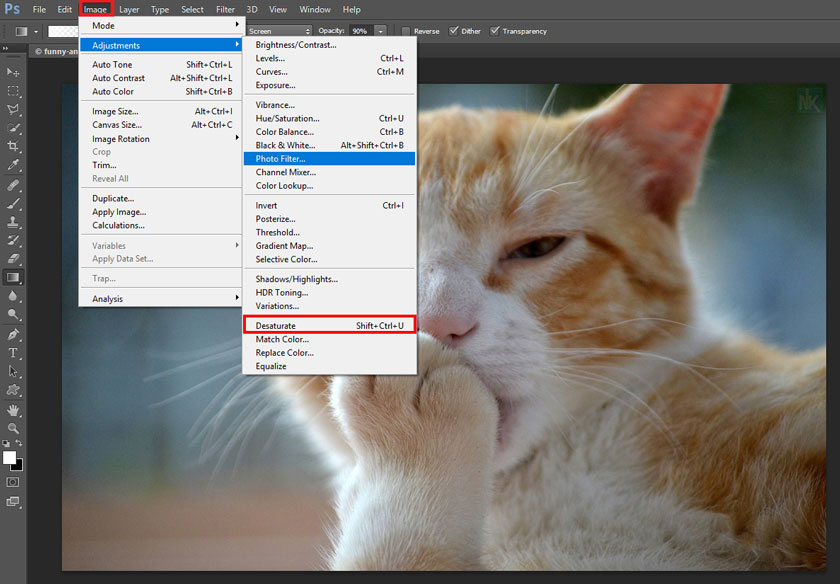The width and height of the screenshot is (840, 584).
Task: Toggle the Dither checkbox
Action: [454, 31]
